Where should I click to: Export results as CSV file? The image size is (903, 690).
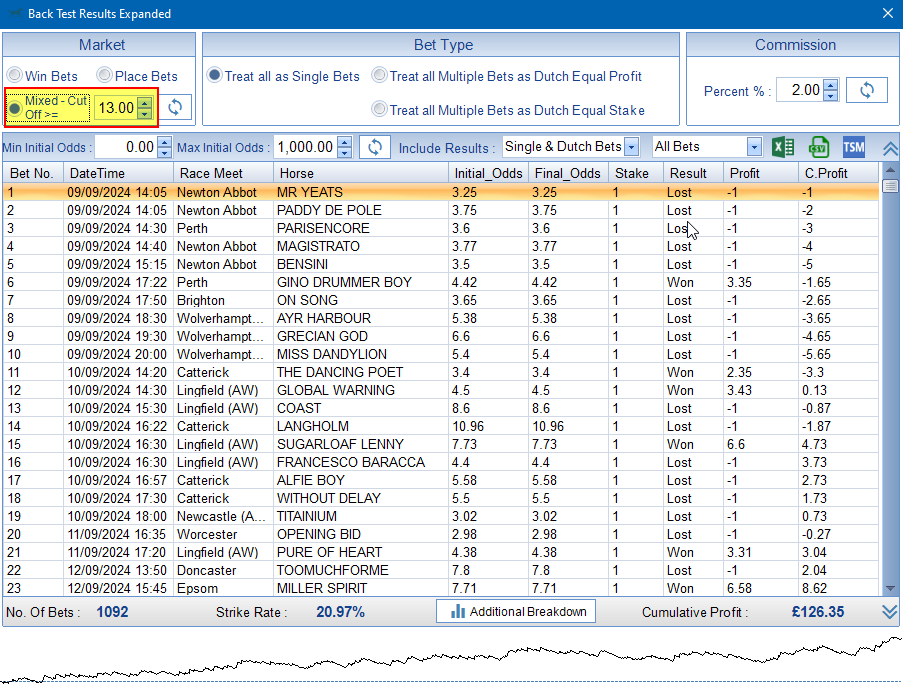(x=819, y=147)
